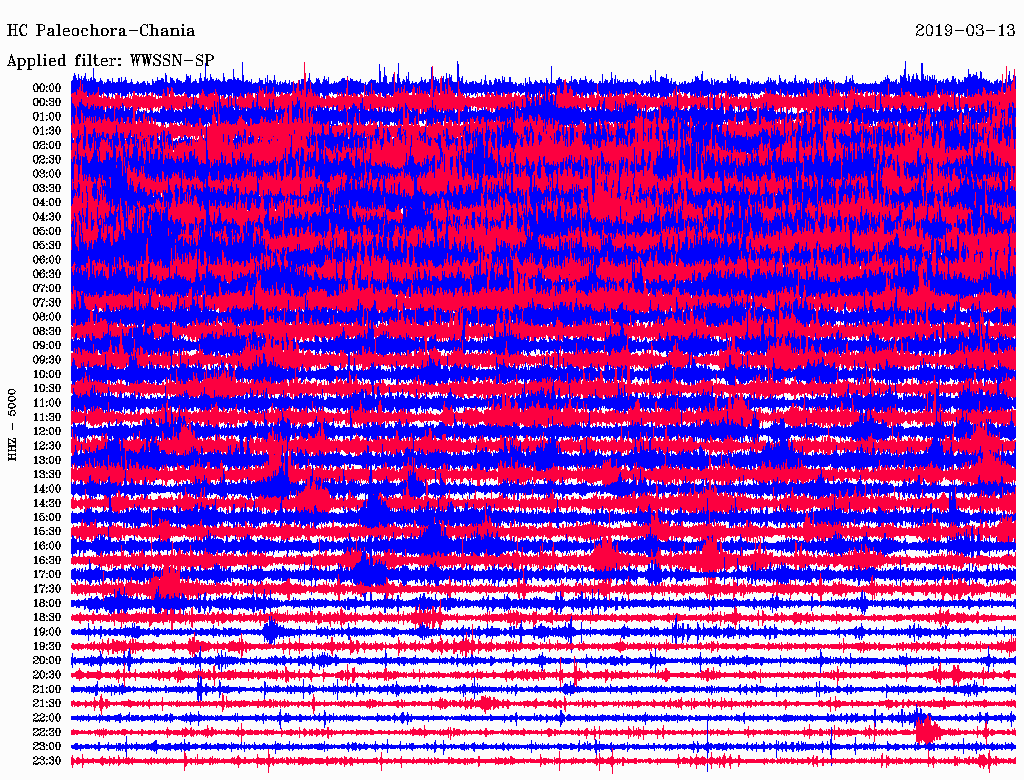Click the 08:30 time label
1024x780 pixels.
coord(47,332)
